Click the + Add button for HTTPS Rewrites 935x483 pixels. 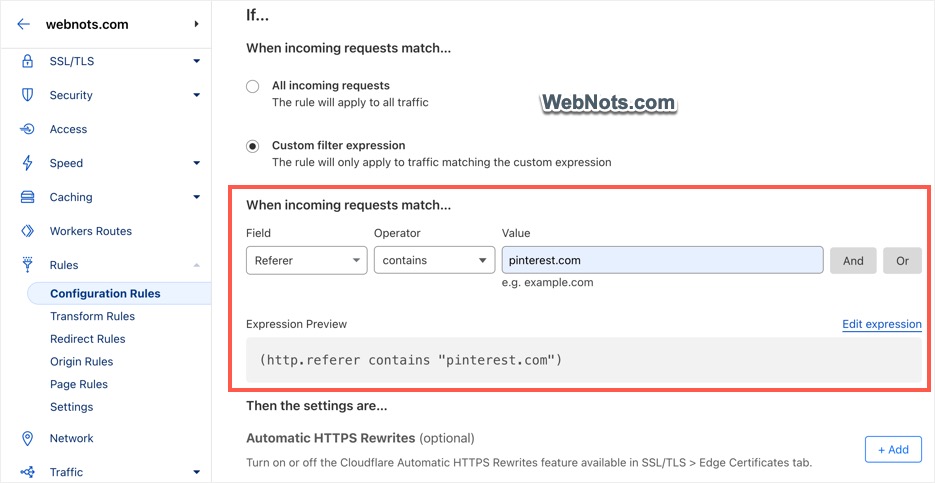pyautogui.click(x=893, y=450)
